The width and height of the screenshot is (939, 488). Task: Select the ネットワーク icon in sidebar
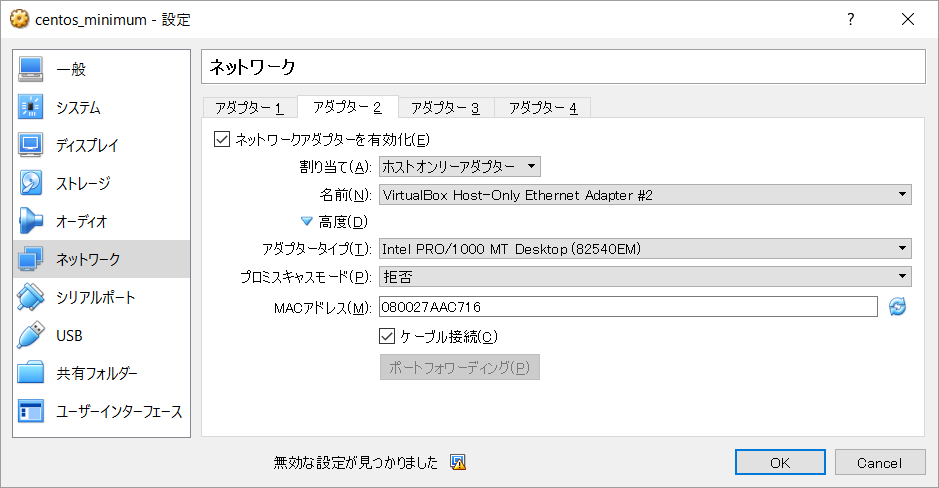tap(30, 259)
